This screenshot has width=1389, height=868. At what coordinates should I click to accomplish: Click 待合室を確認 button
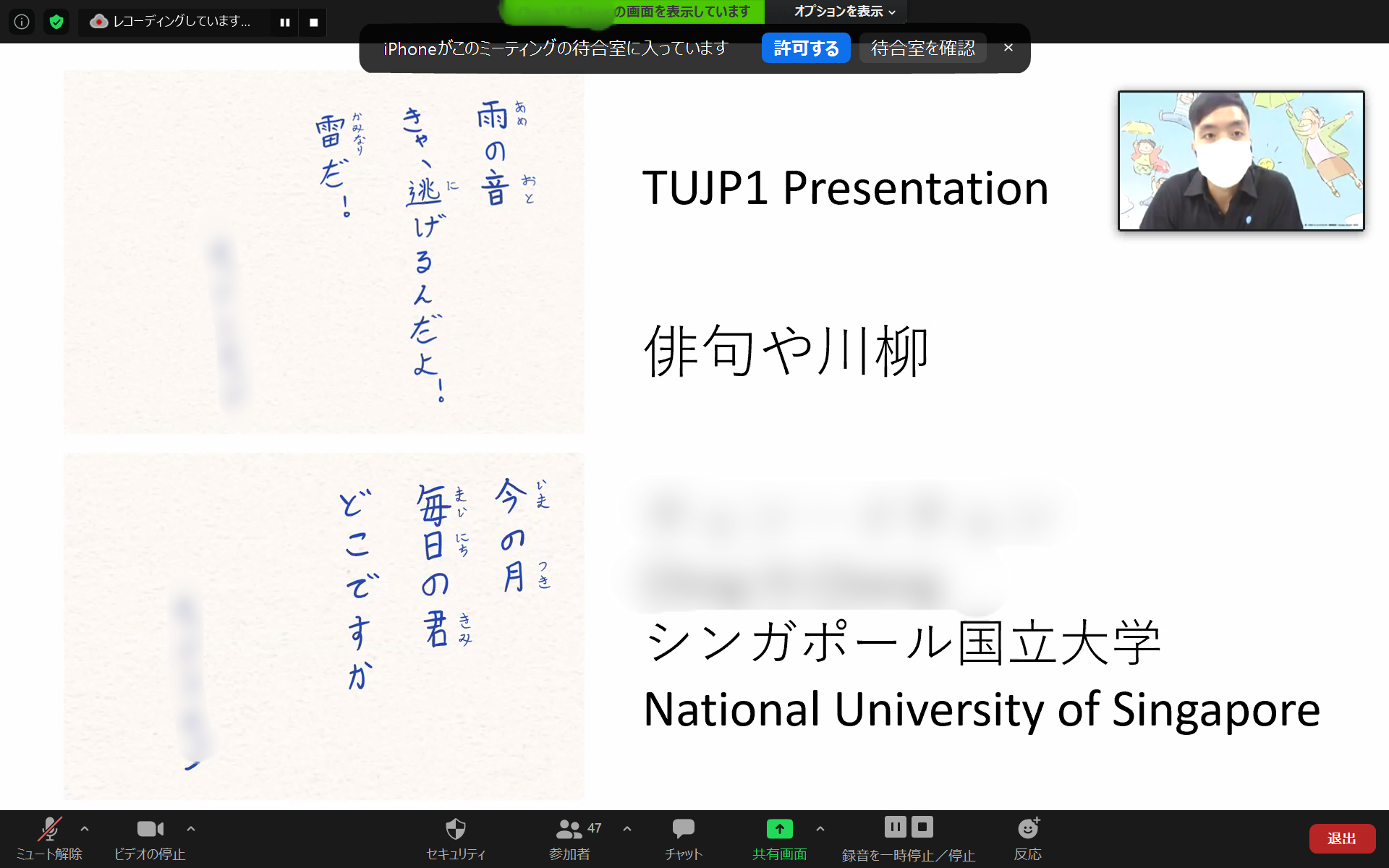click(923, 48)
